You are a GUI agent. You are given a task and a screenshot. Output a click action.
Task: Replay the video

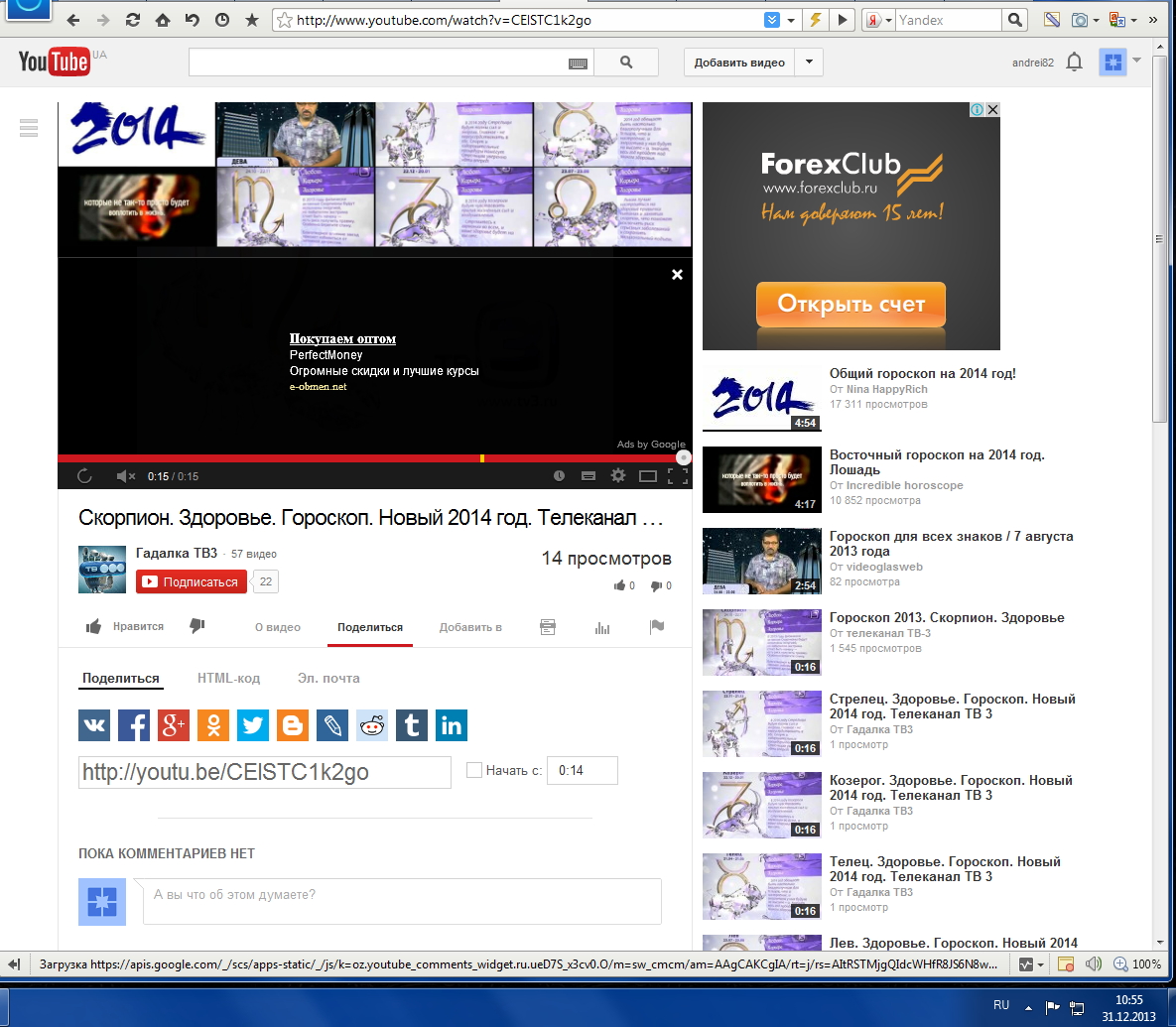(x=84, y=476)
